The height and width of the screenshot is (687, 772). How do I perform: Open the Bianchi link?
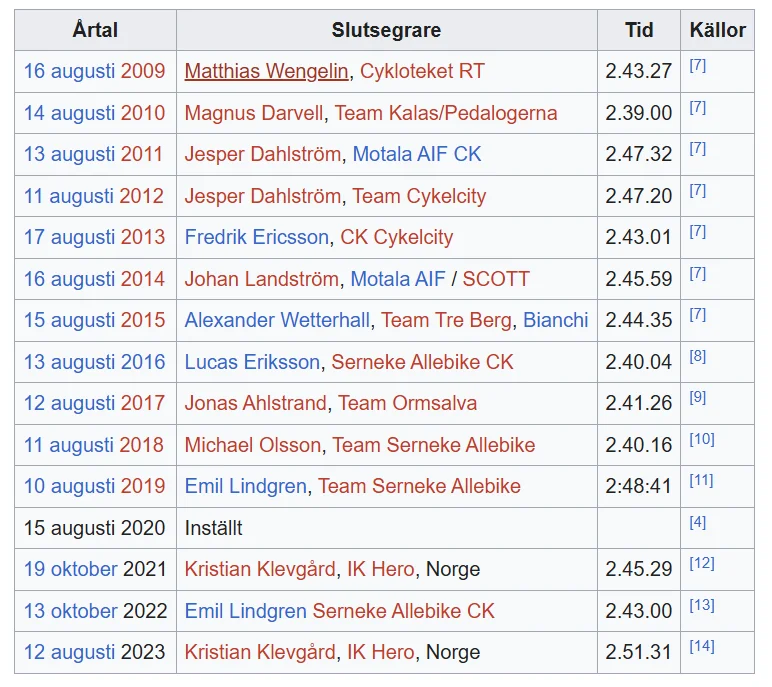tap(555, 320)
